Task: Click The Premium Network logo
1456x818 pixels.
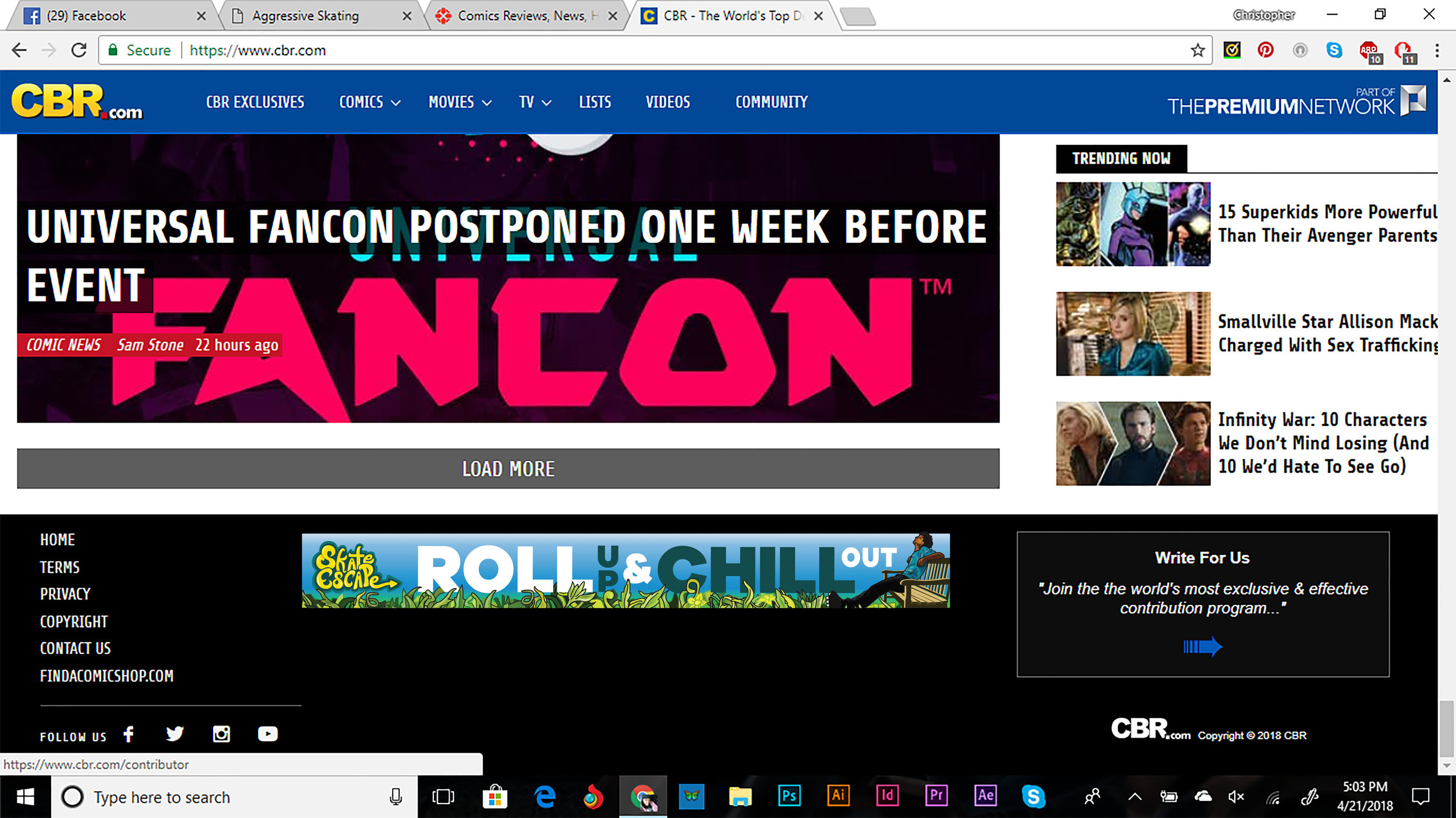Action: [1296, 101]
